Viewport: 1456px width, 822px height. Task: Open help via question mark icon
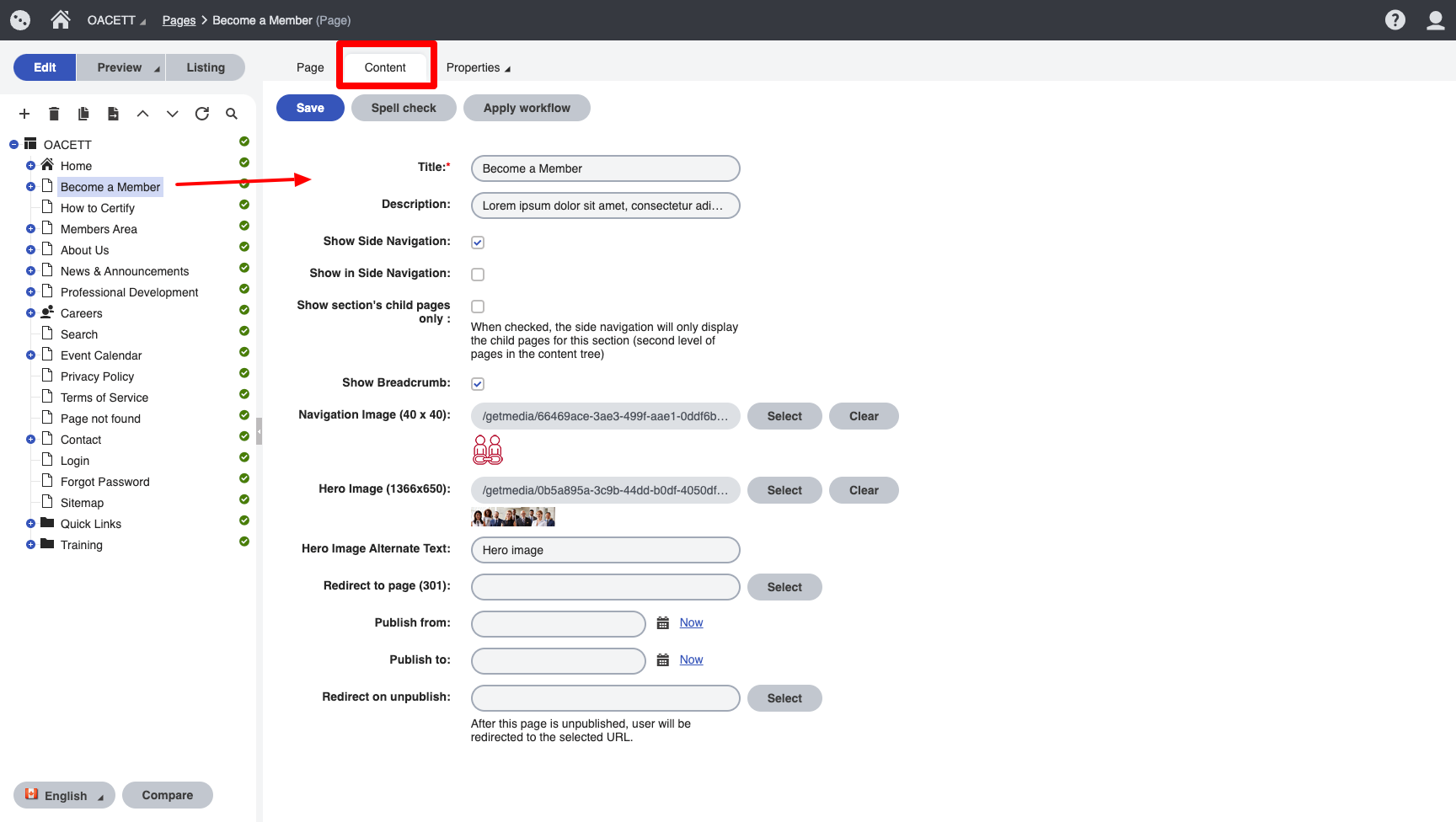coord(1394,20)
